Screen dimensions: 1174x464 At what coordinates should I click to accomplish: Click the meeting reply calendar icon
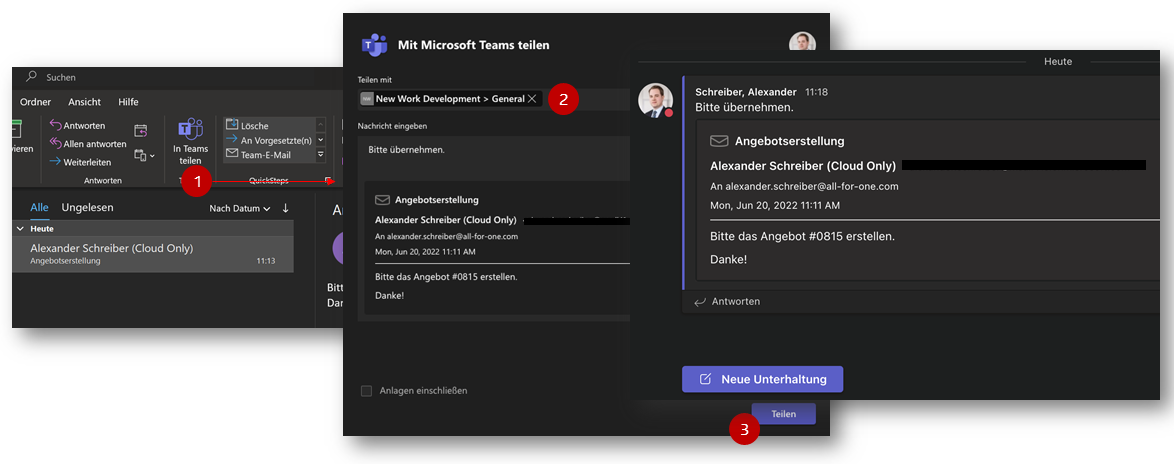point(141,131)
